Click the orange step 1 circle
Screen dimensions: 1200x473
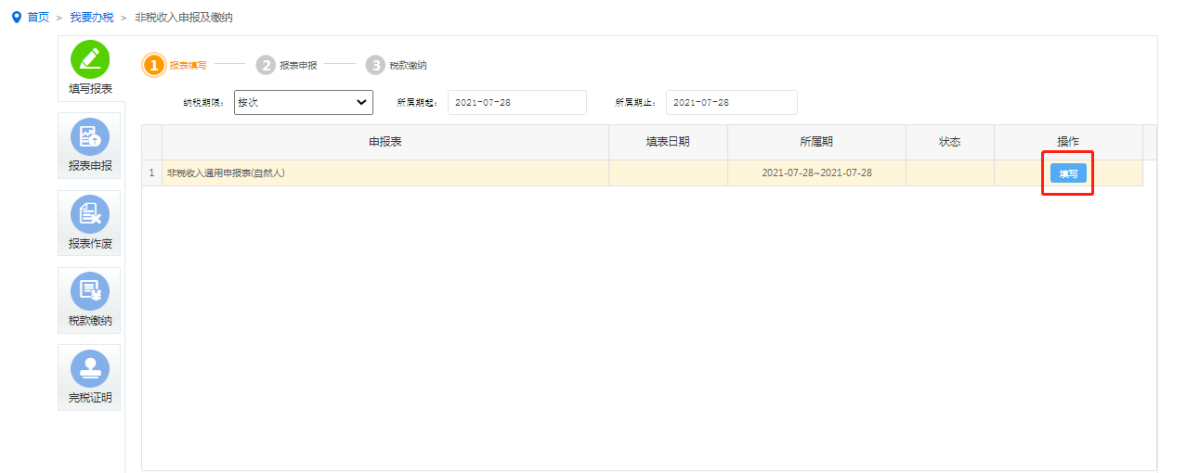point(153,65)
